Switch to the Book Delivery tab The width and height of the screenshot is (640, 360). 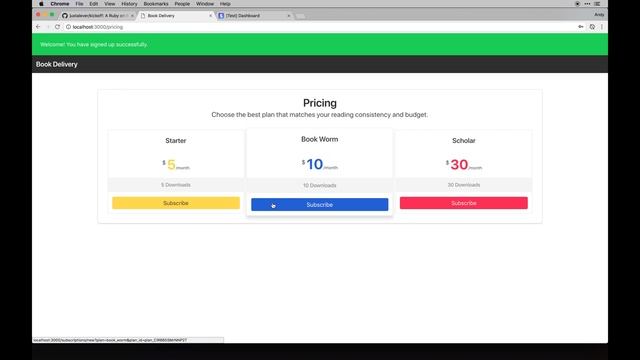pyautogui.click(x=176, y=16)
